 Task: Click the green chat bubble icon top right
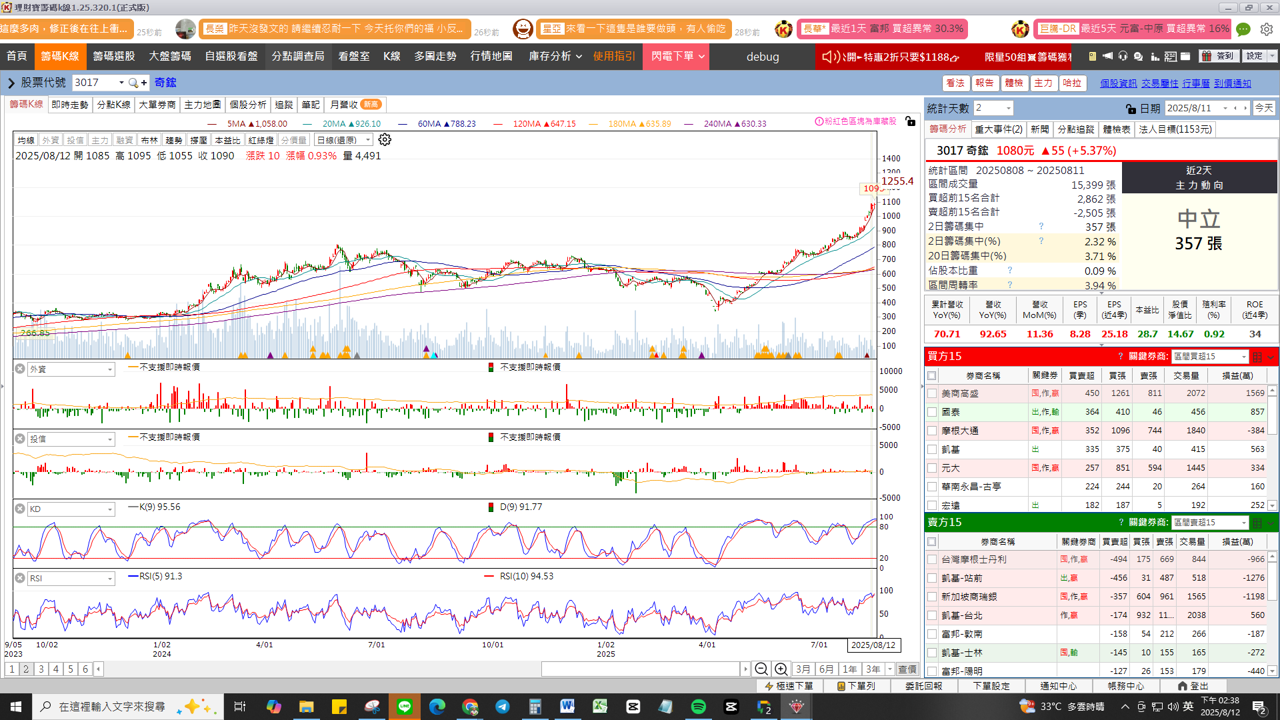pos(1244,29)
